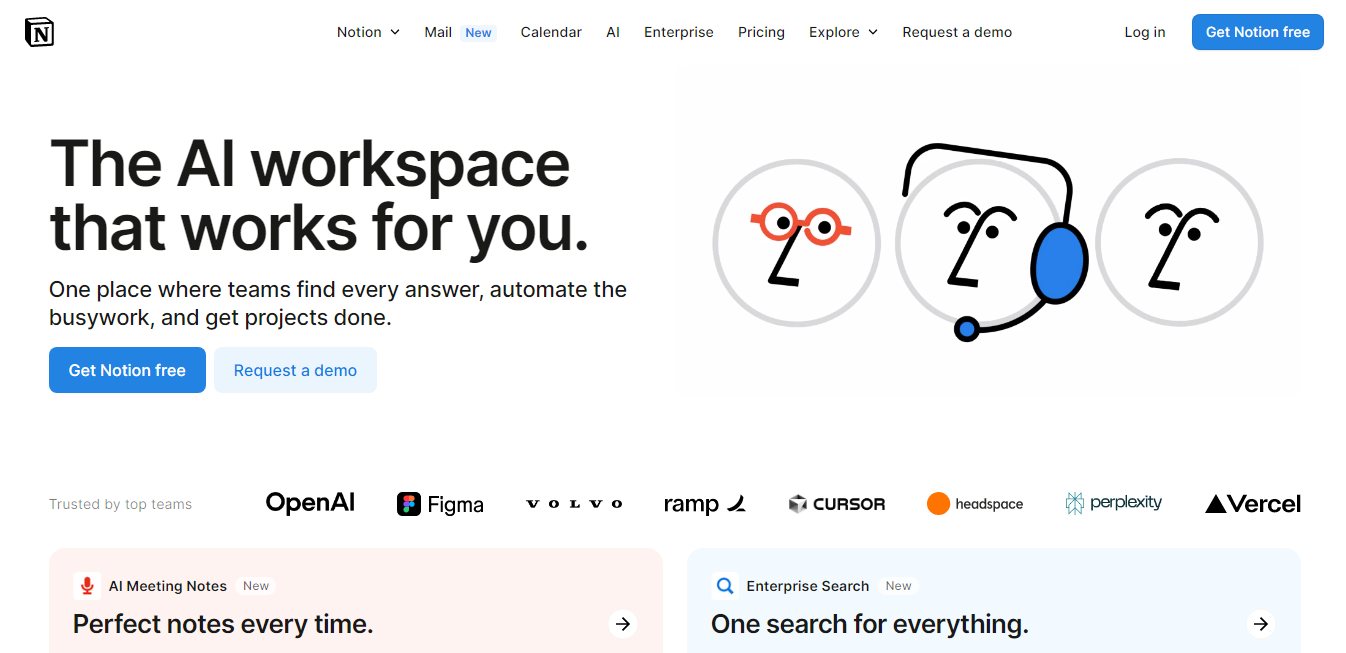Open the Mail page in navigation
The height and width of the screenshot is (653, 1346).
click(438, 32)
